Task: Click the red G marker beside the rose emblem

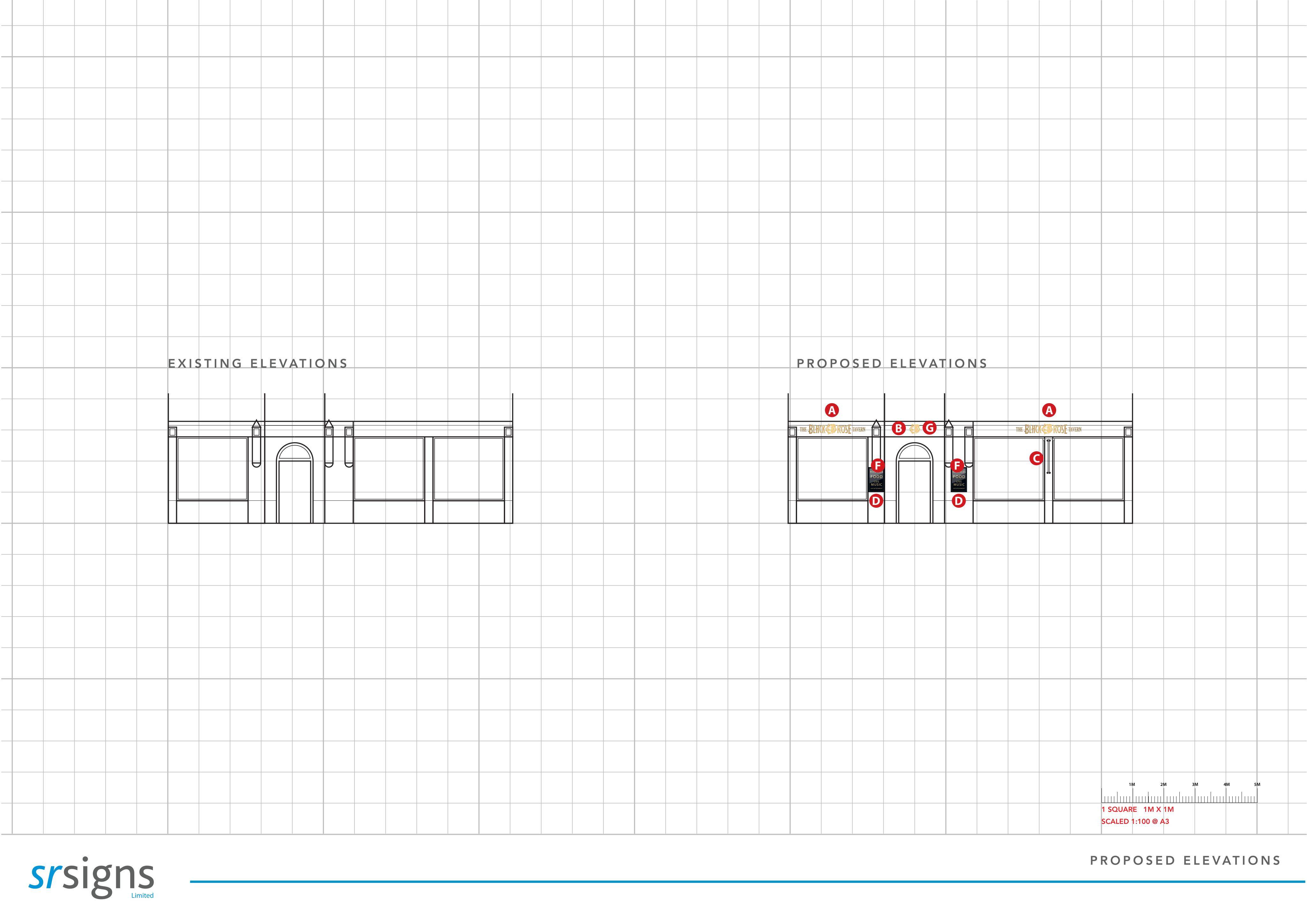Action: tap(930, 428)
